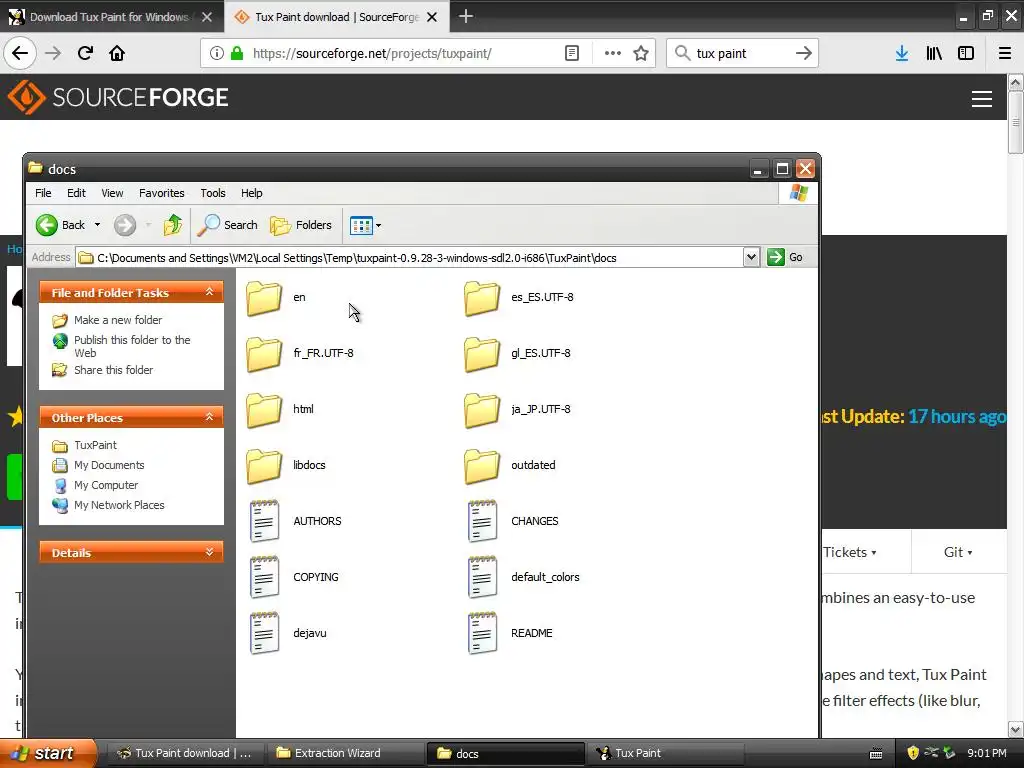Open Firefox library icon

click(934, 54)
